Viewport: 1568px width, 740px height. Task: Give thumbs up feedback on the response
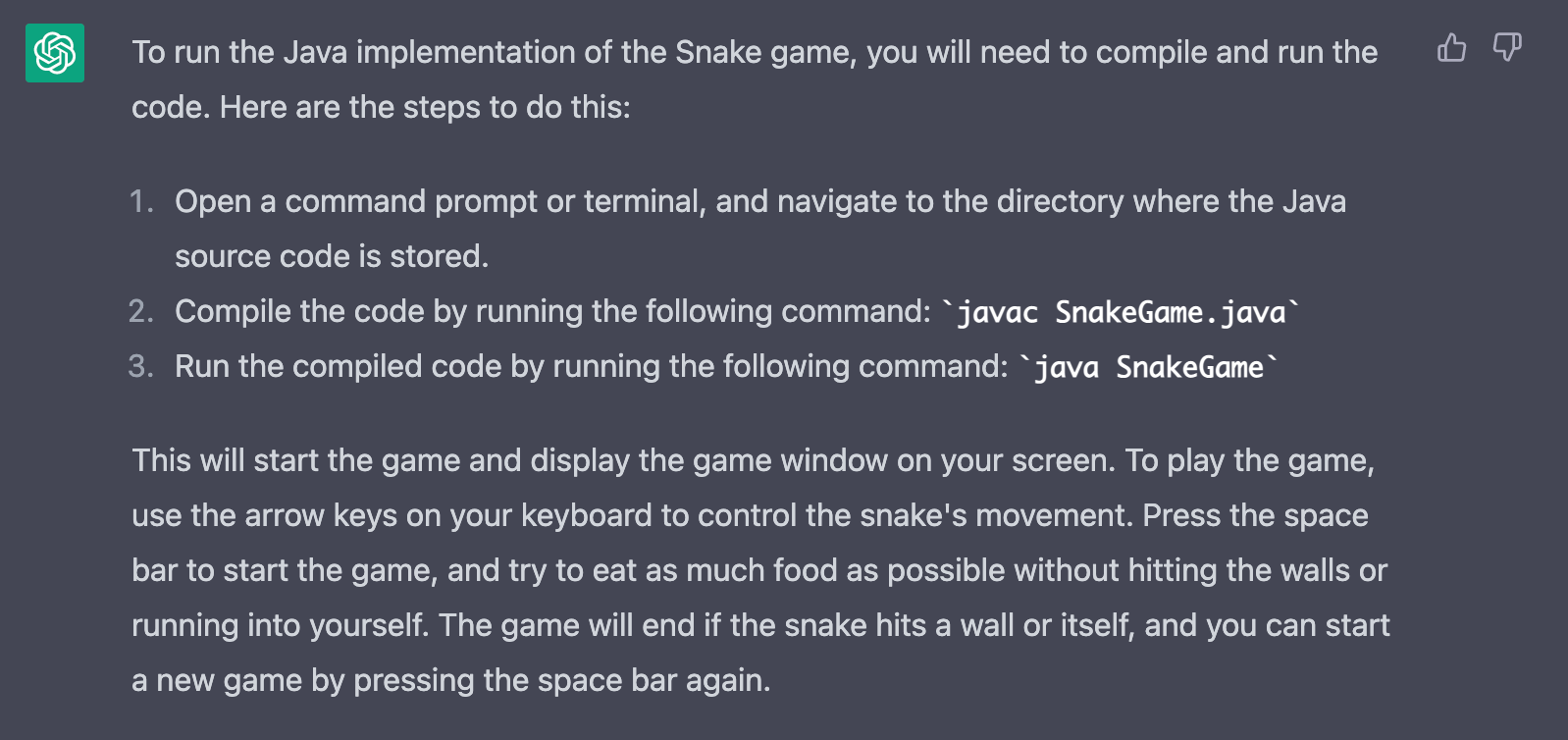click(1452, 47)
